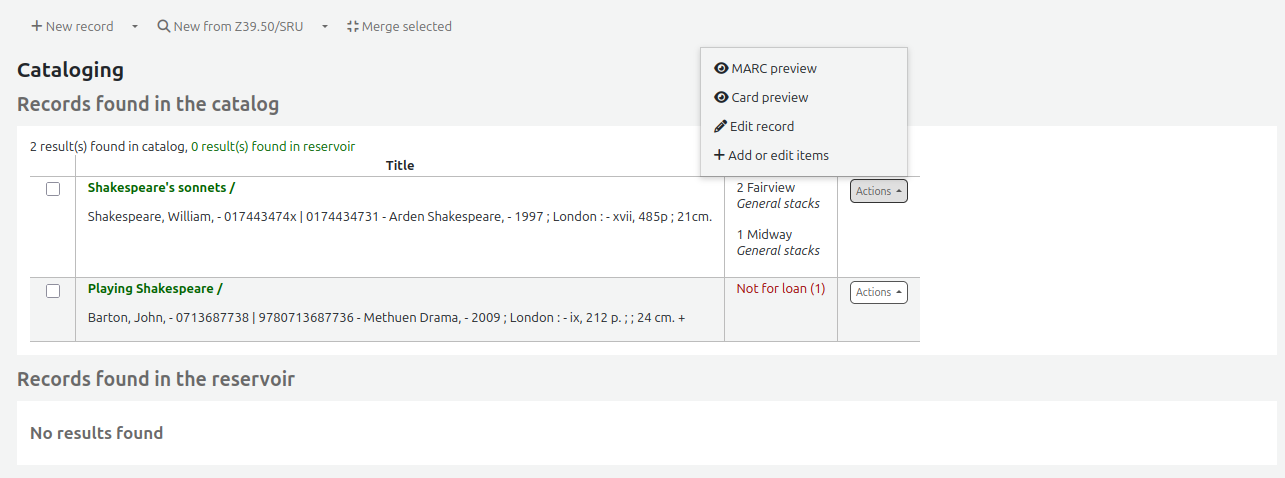Select the Playing Shakespeare row checkbox

[53, 291]
